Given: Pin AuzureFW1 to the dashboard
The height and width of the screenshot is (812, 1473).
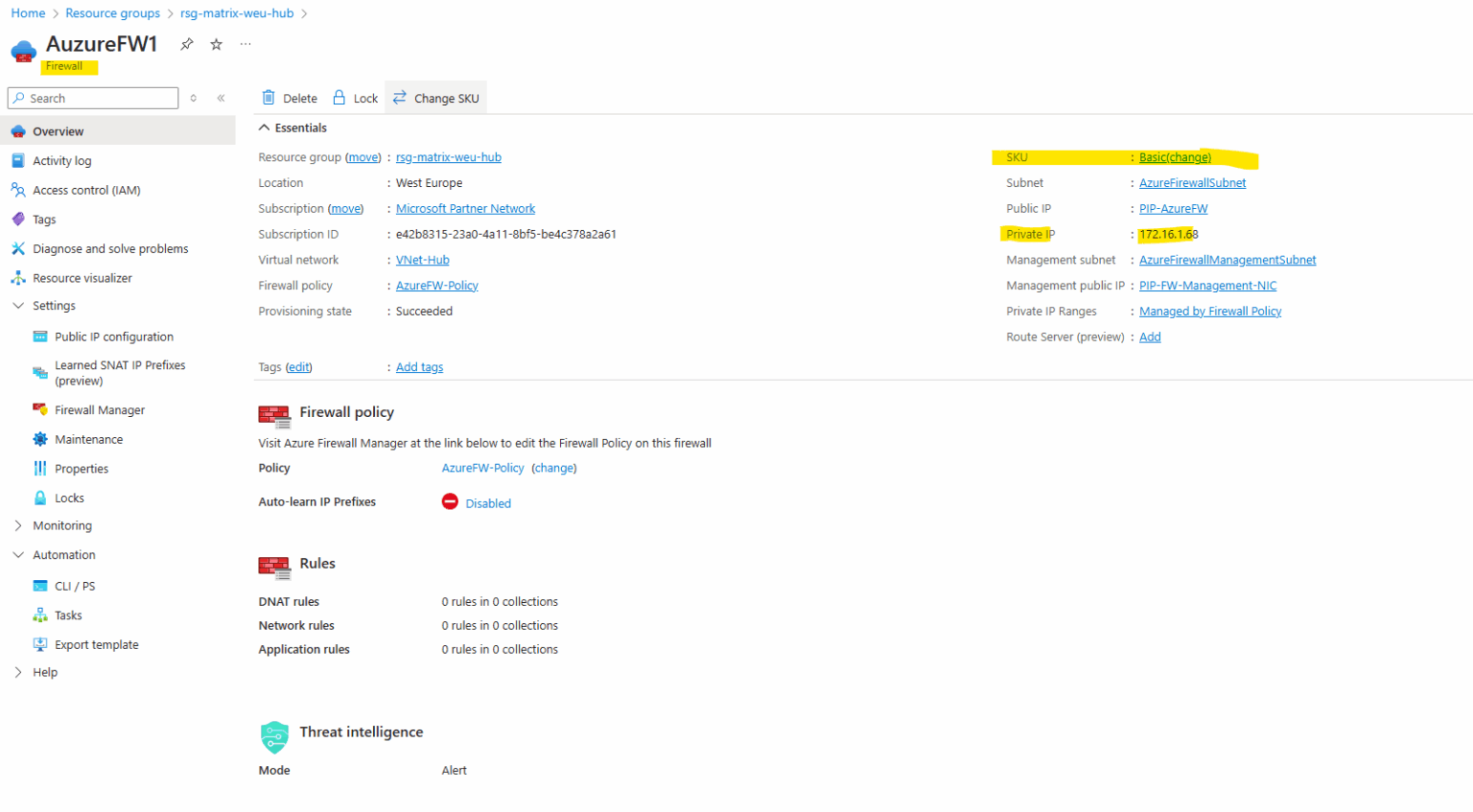Looking at the screenshot, I should (186, 43).
